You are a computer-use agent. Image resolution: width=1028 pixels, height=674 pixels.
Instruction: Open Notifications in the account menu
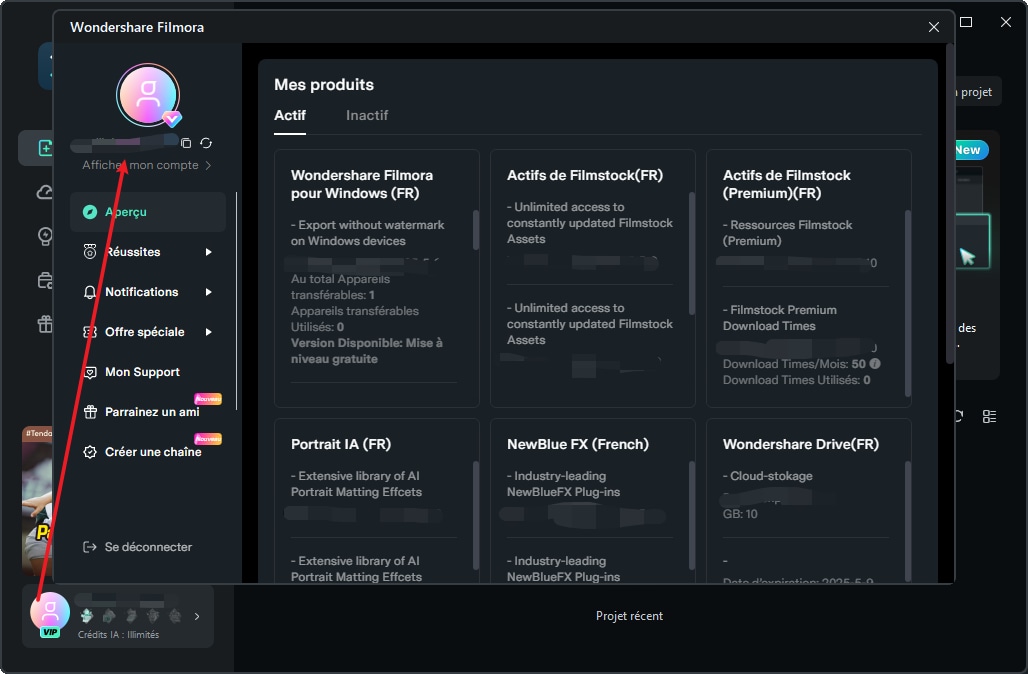tap(148, 292)
